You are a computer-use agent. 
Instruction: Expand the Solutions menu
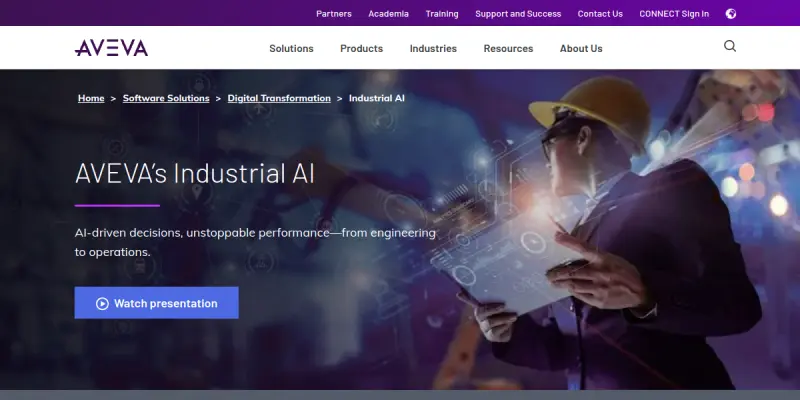tap(291, 48)
